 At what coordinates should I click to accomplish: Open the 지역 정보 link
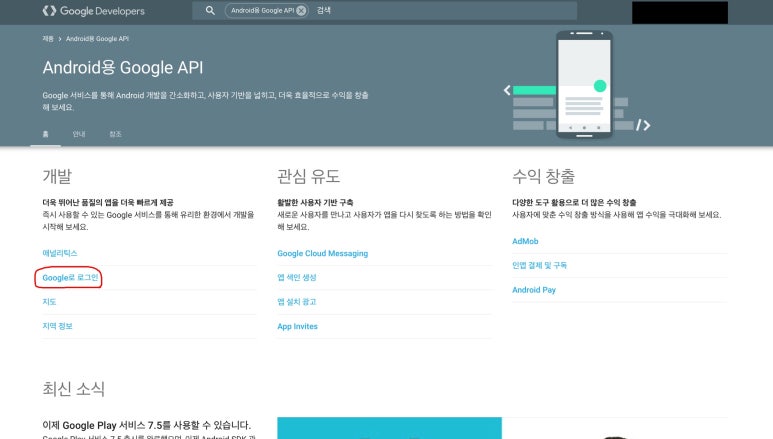57,326
